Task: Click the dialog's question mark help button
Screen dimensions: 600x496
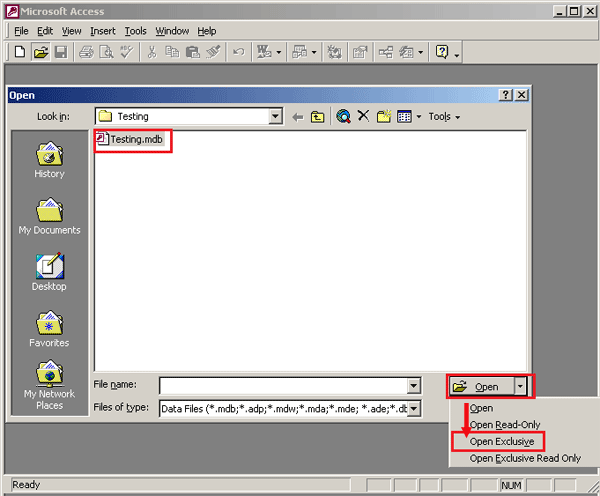Action: 505,95
